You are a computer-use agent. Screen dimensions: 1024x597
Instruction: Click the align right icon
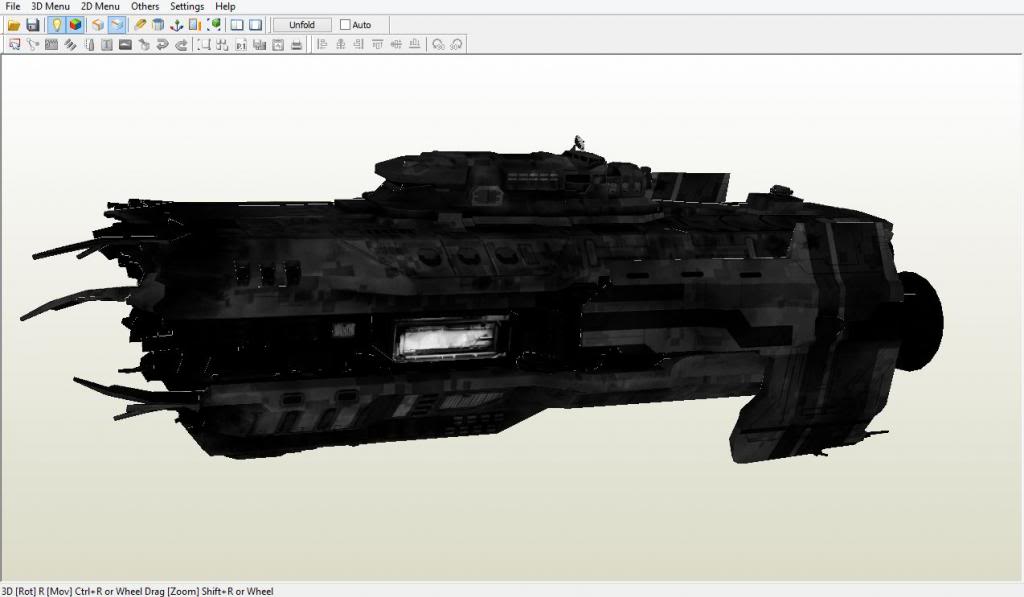(359, 44)
